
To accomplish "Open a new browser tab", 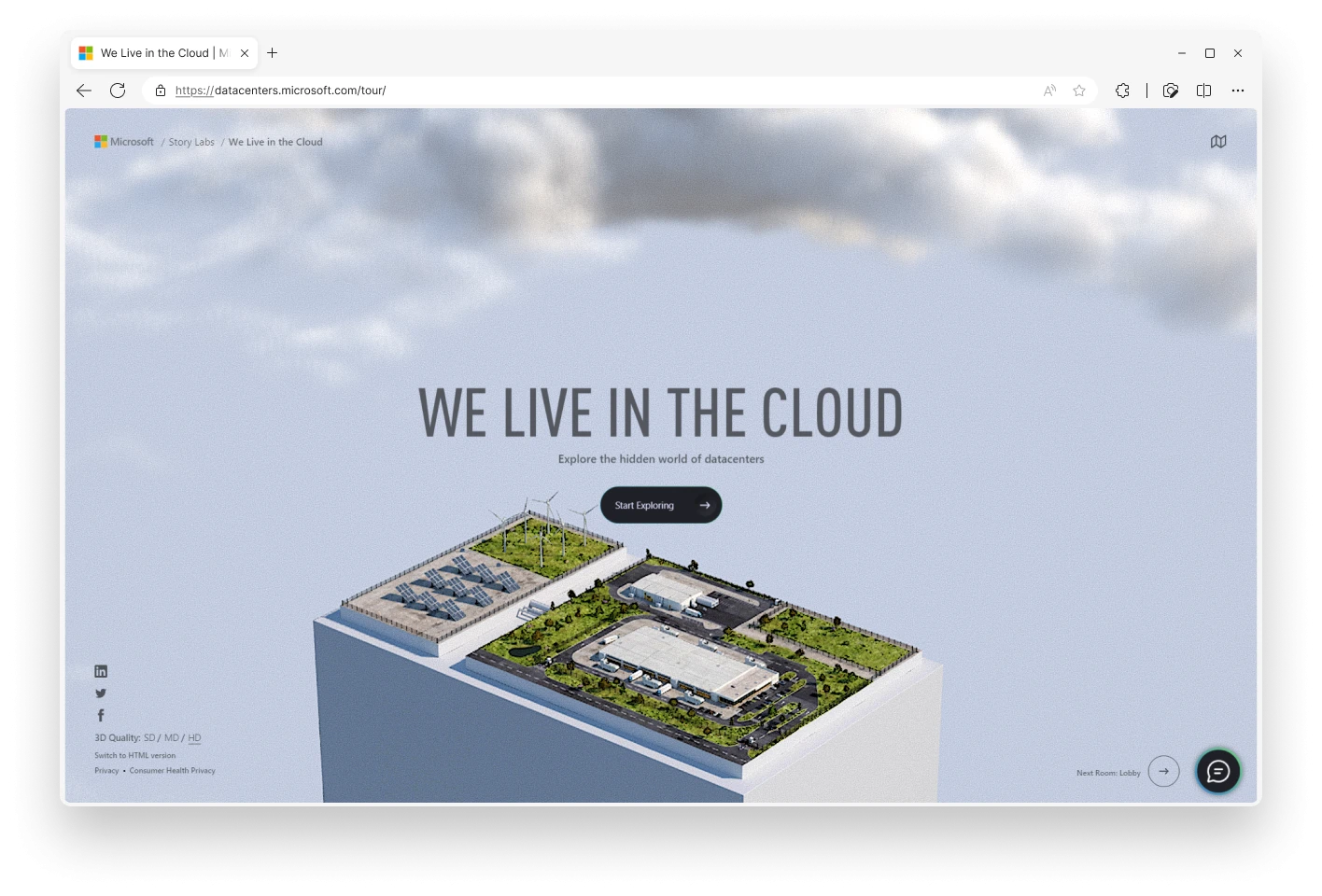I will [x=272, y=53].
